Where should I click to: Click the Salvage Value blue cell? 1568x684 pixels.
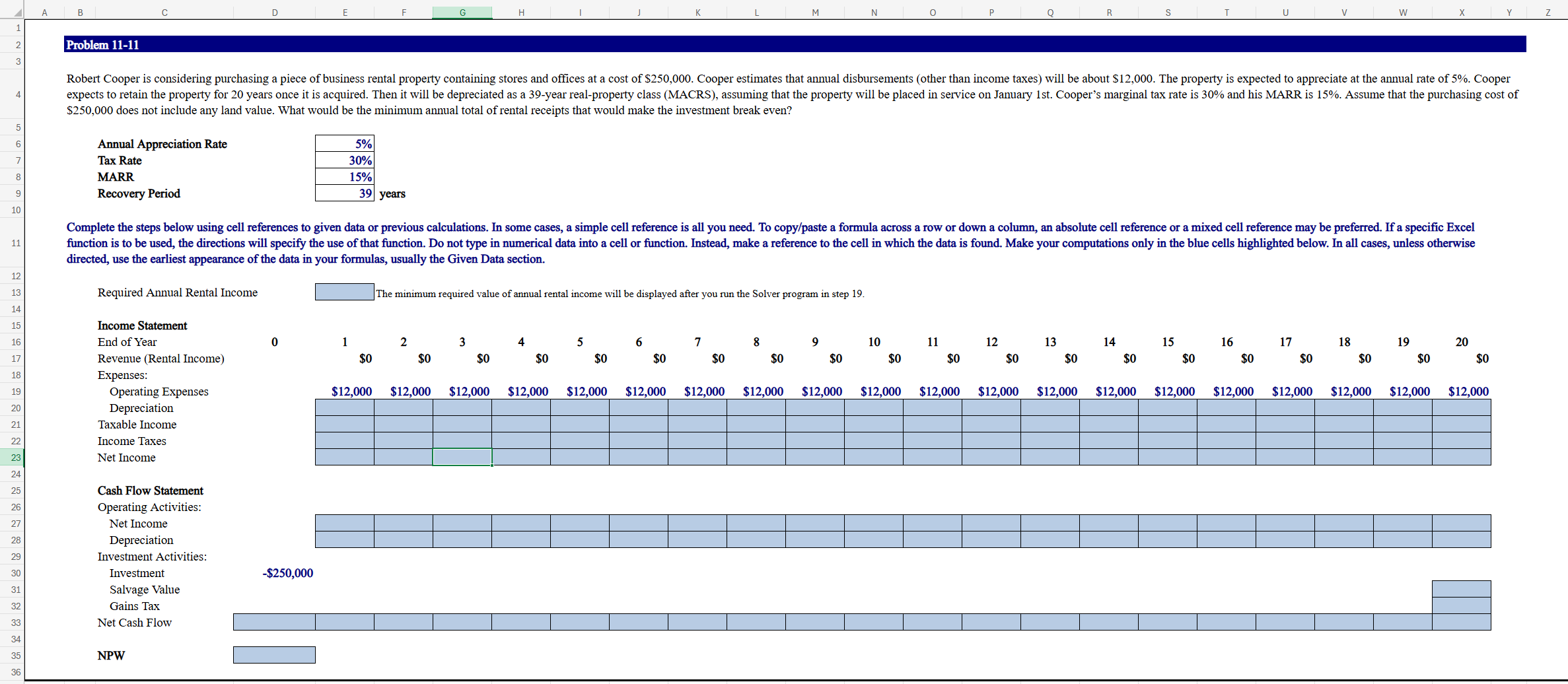1461,589
